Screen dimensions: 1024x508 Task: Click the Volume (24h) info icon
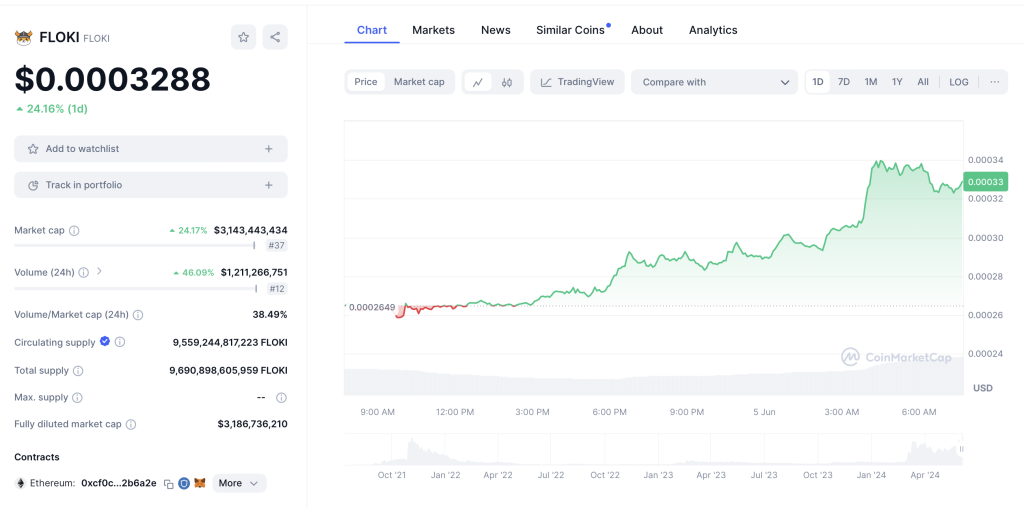(84, 272)
